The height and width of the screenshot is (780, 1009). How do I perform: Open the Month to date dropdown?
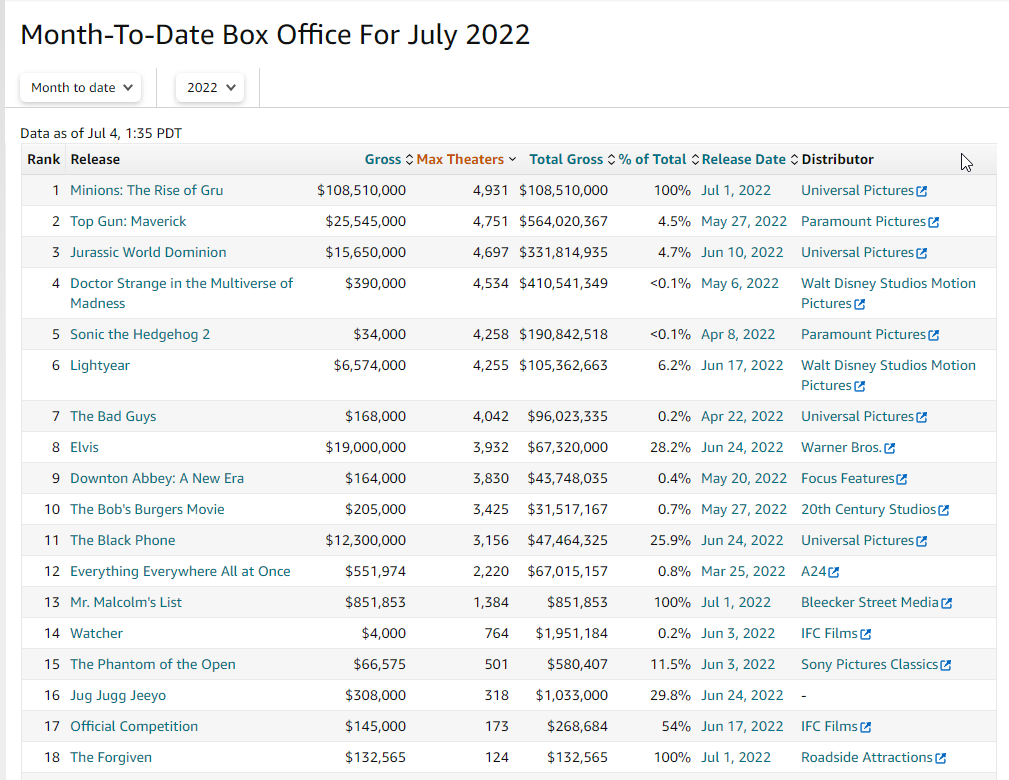click(x=81, y=87)
